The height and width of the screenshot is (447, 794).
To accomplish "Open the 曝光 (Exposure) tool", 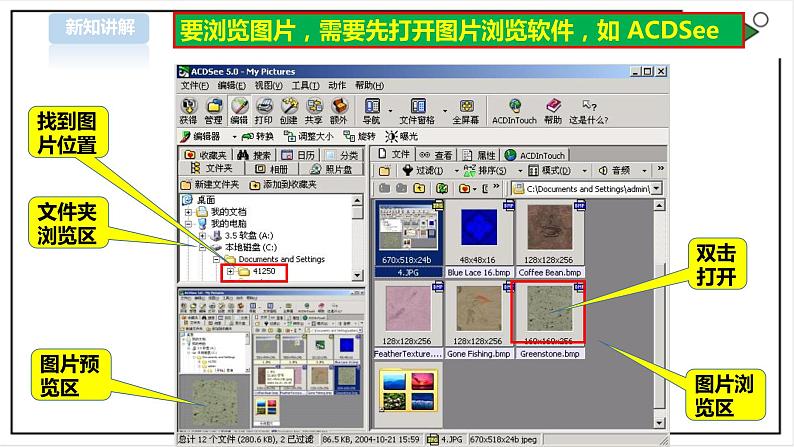I will coord(401,136).
